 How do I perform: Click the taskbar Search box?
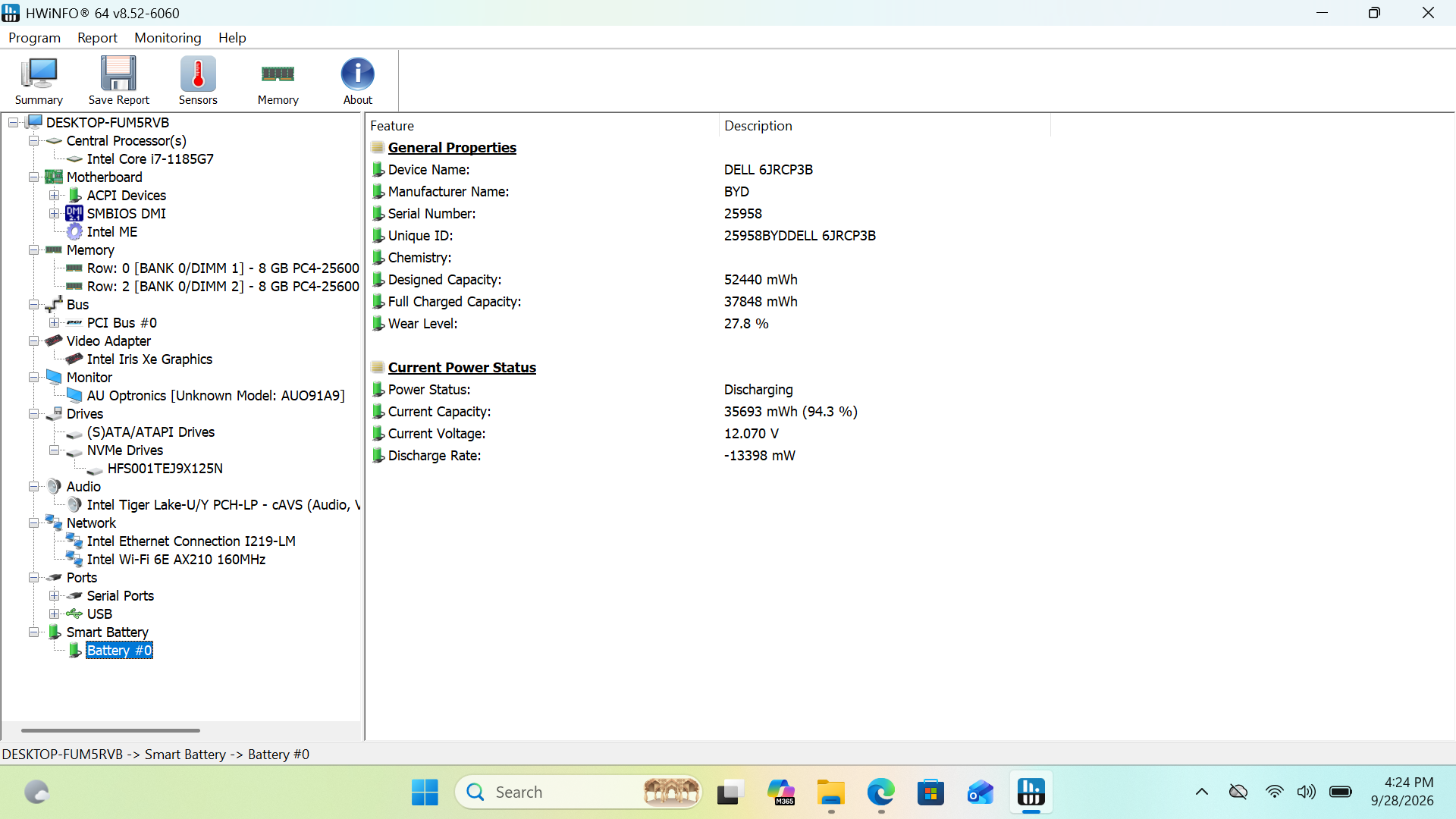pyautogui.click(x=578, y=792)
